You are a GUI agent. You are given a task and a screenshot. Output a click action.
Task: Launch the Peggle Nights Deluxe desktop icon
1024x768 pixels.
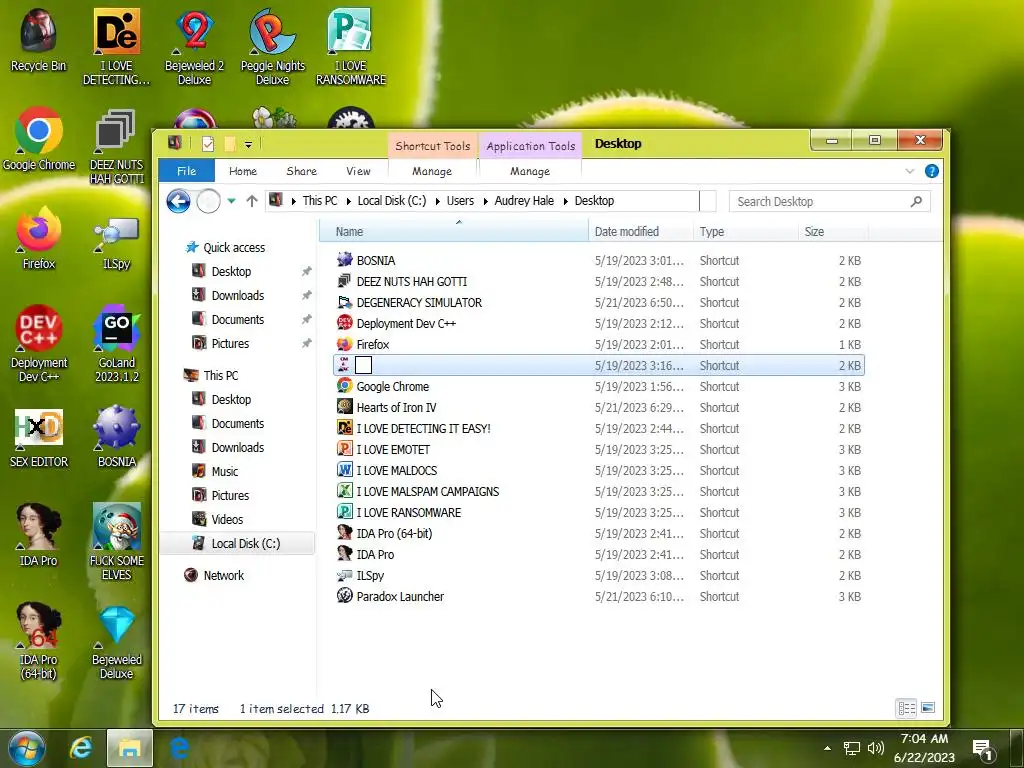pos(272,46)
